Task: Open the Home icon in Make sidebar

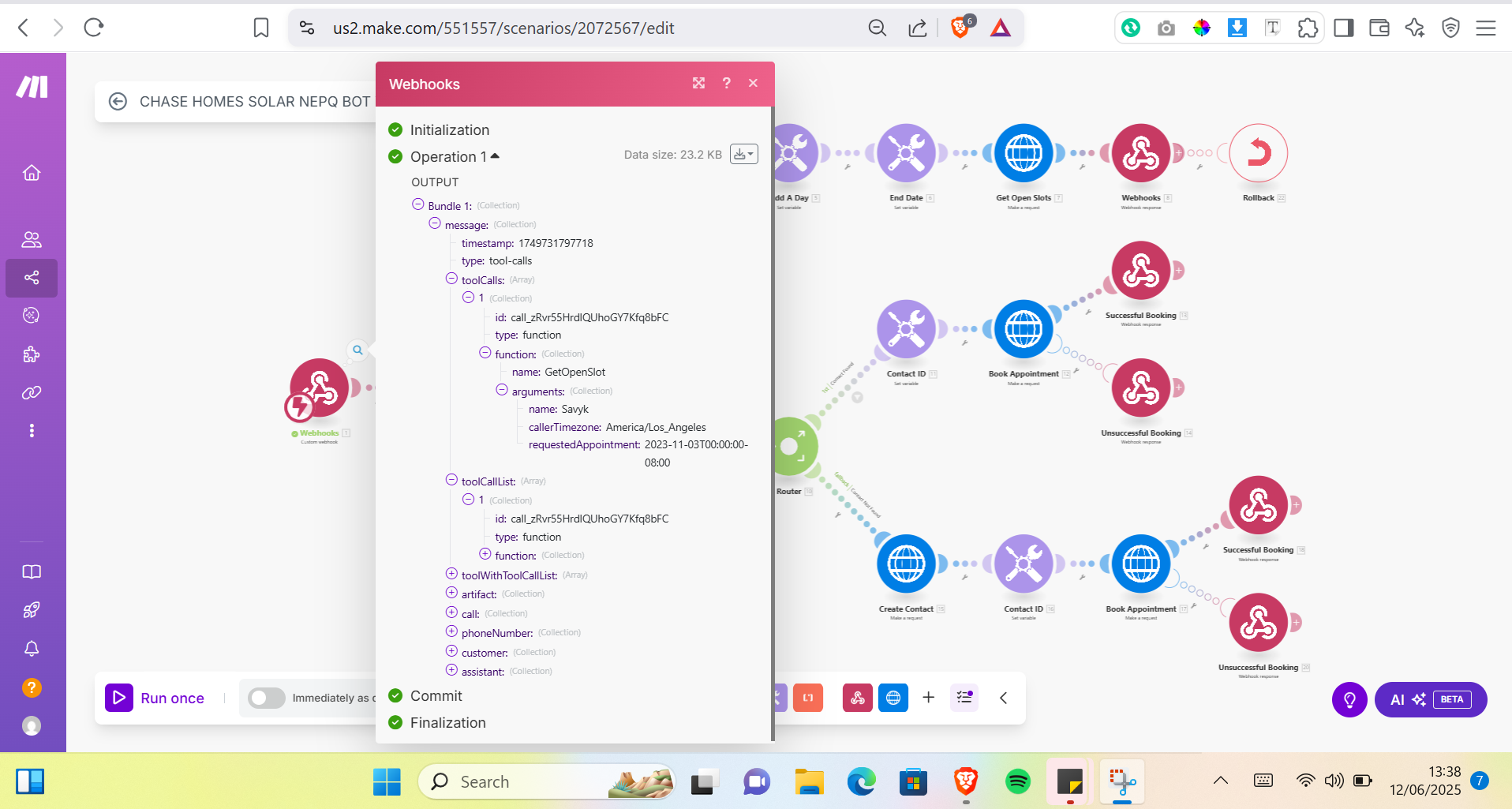Action: point(32,173)
